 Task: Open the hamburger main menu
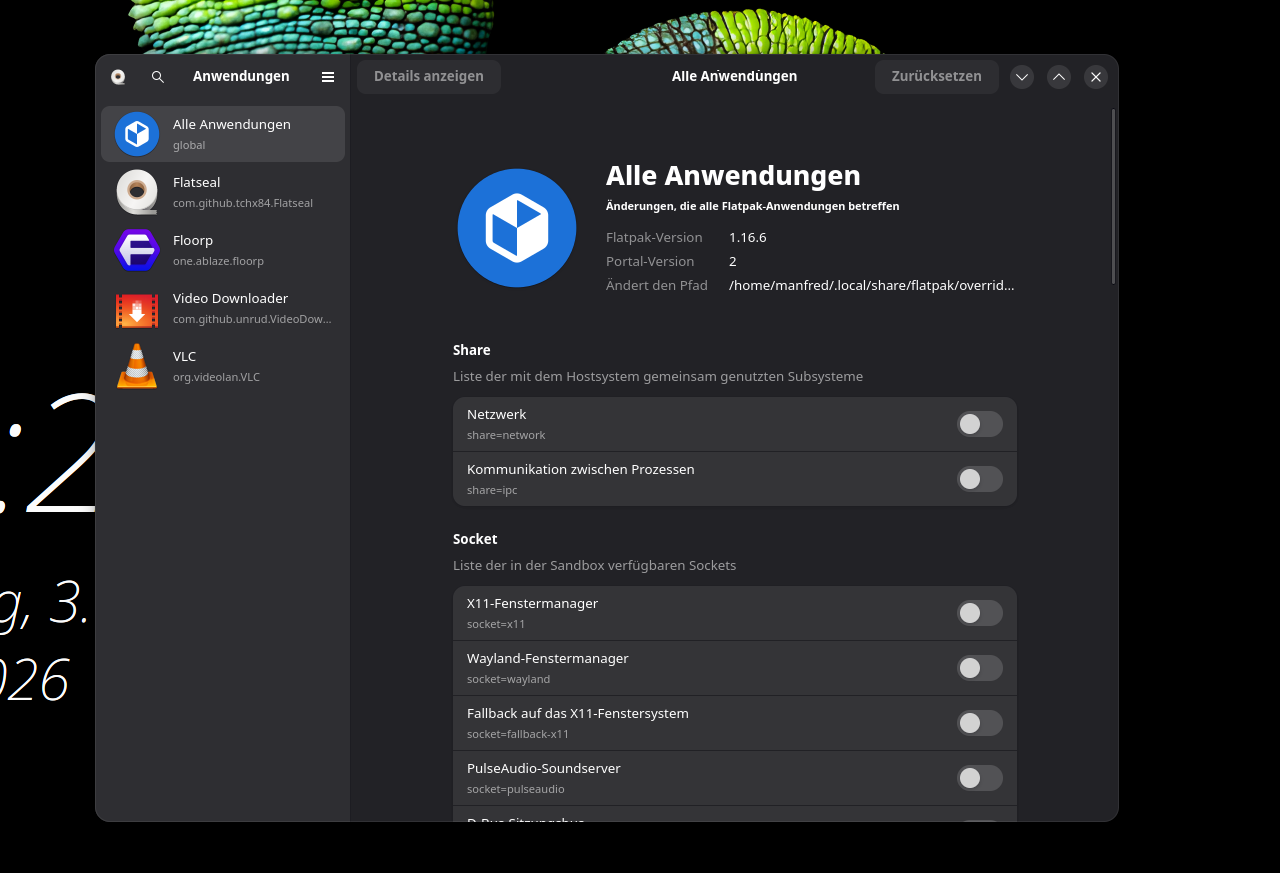click(x=328, y=77)
